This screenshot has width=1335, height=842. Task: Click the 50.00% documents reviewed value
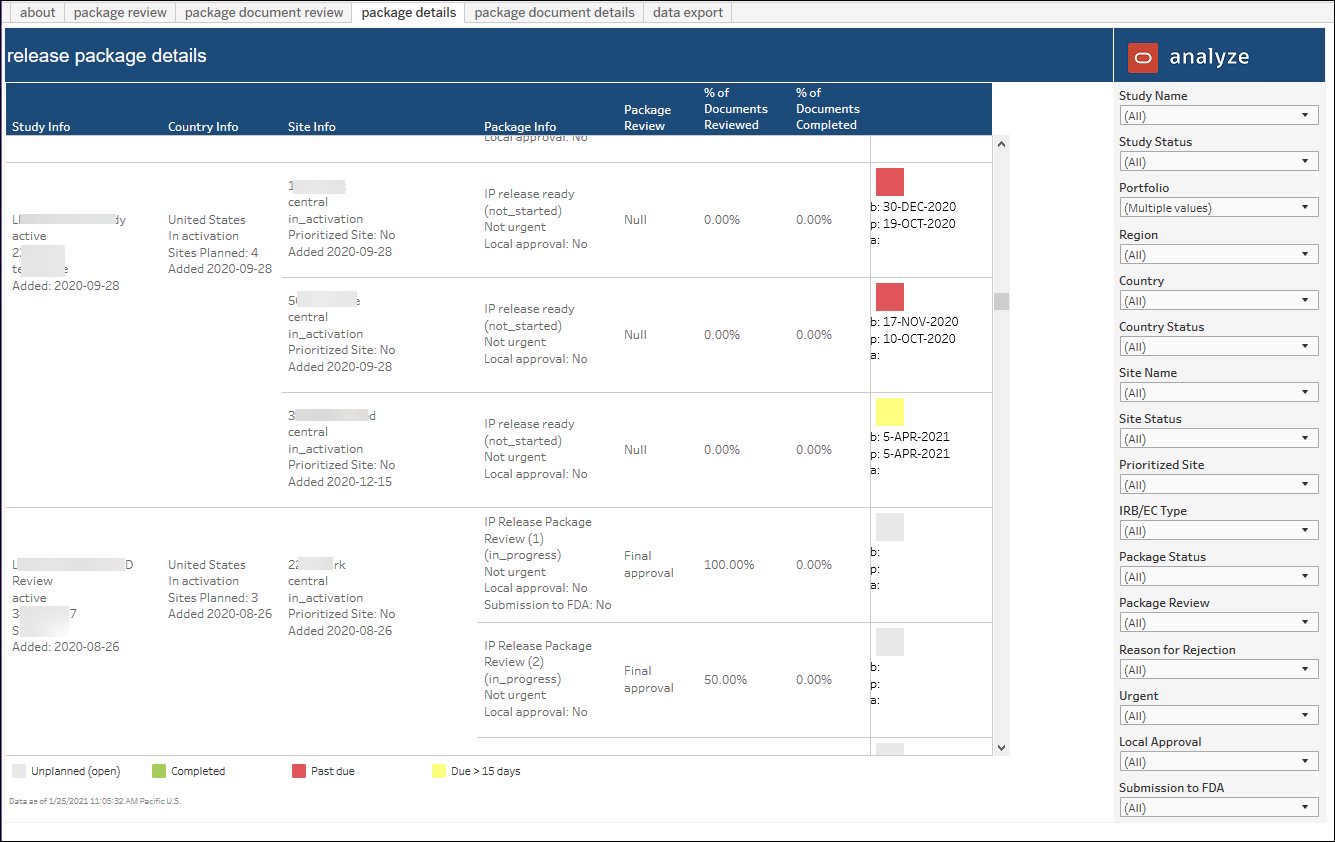click(726, 680)
